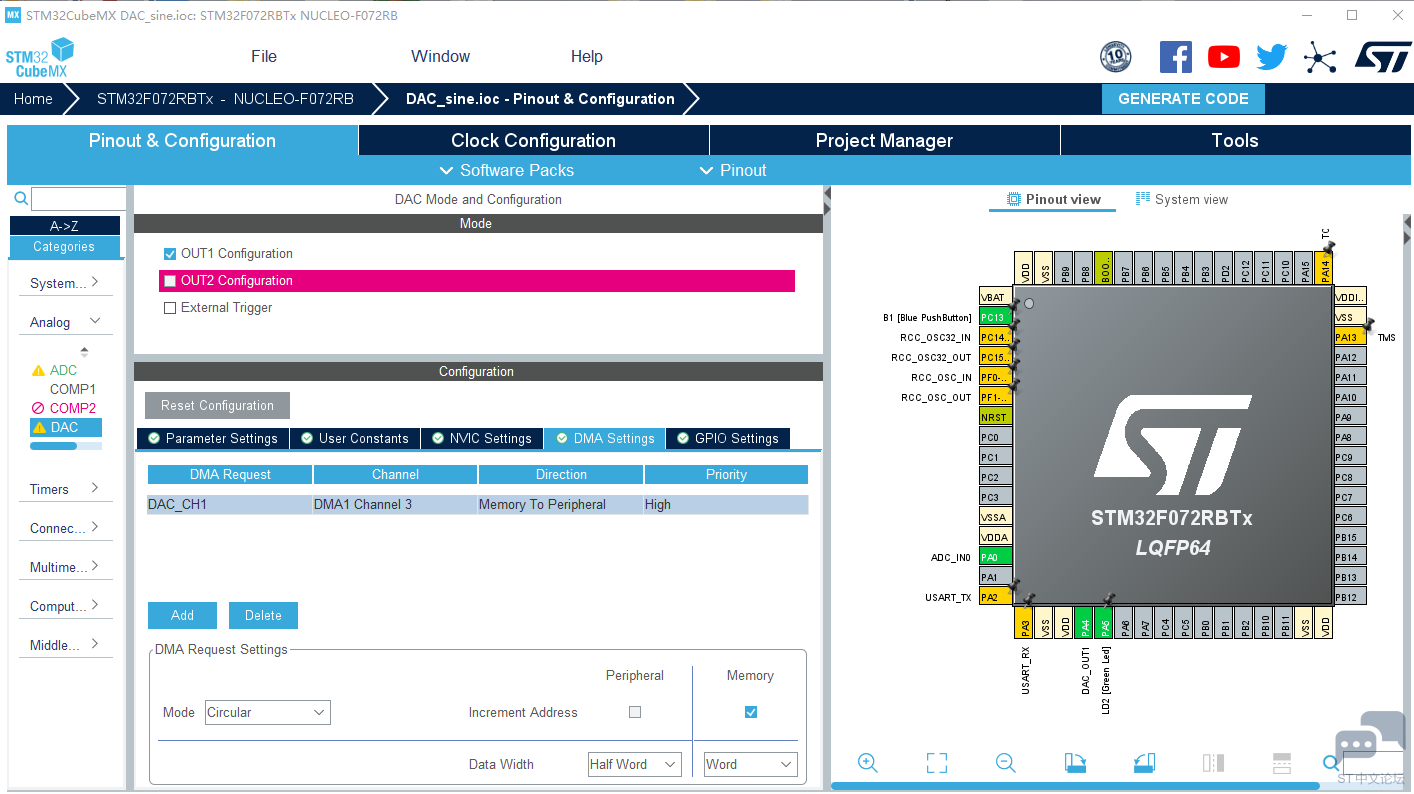Zoom in on the pinout view

pyautogui.click(x=868, y=763)
